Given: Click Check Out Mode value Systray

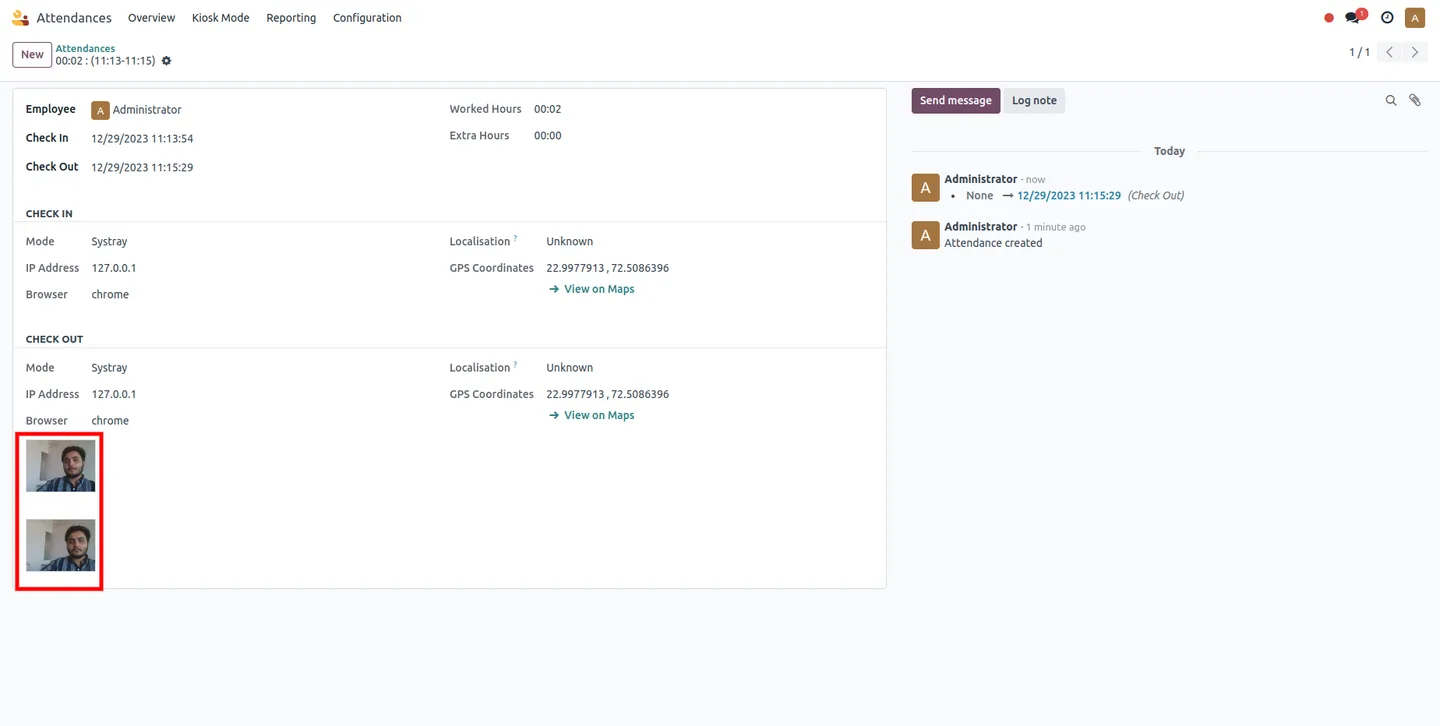Looking at the screenshot, I should point(109,368).
